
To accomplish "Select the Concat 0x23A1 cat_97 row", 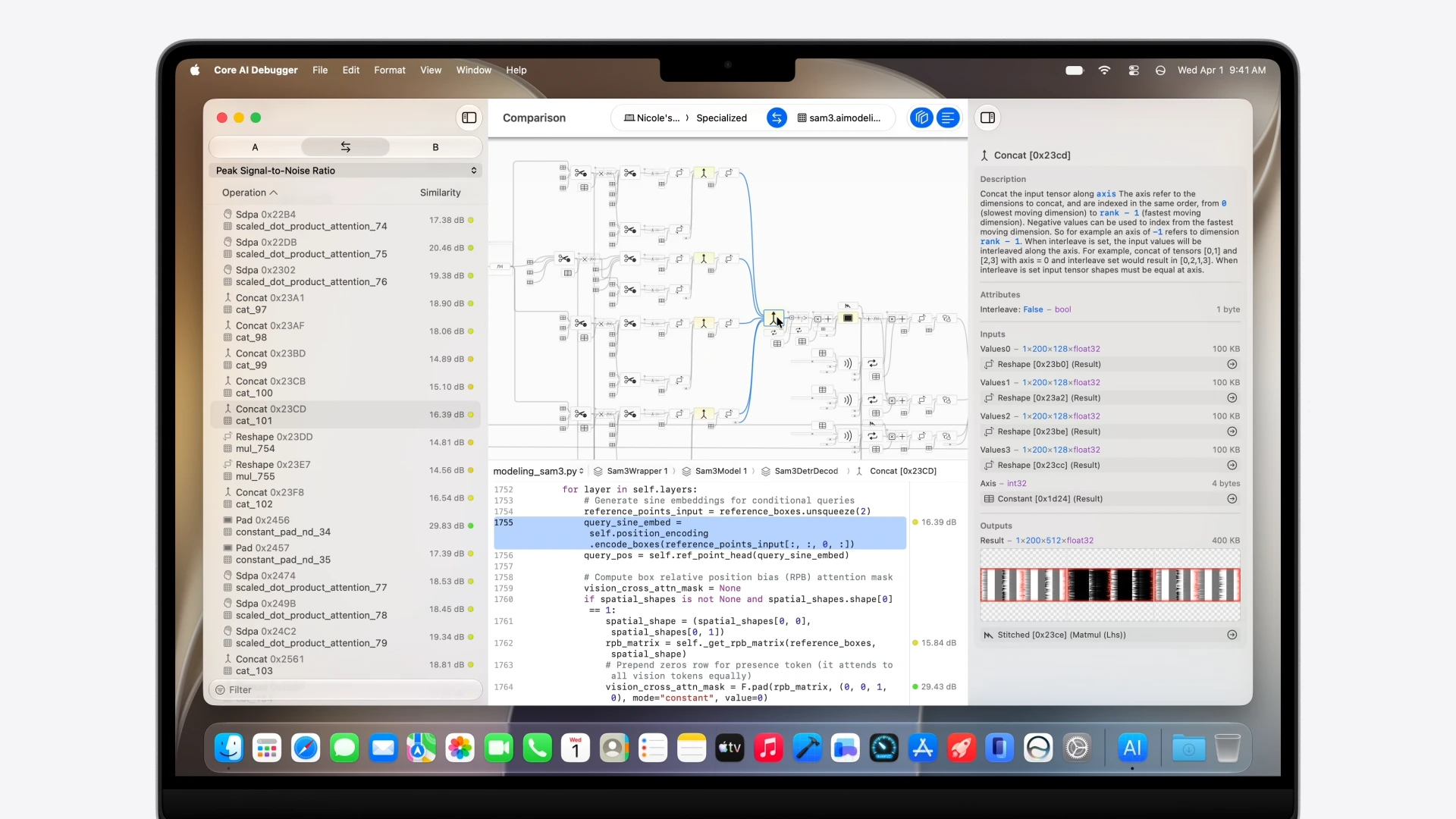I will (345, 303).
